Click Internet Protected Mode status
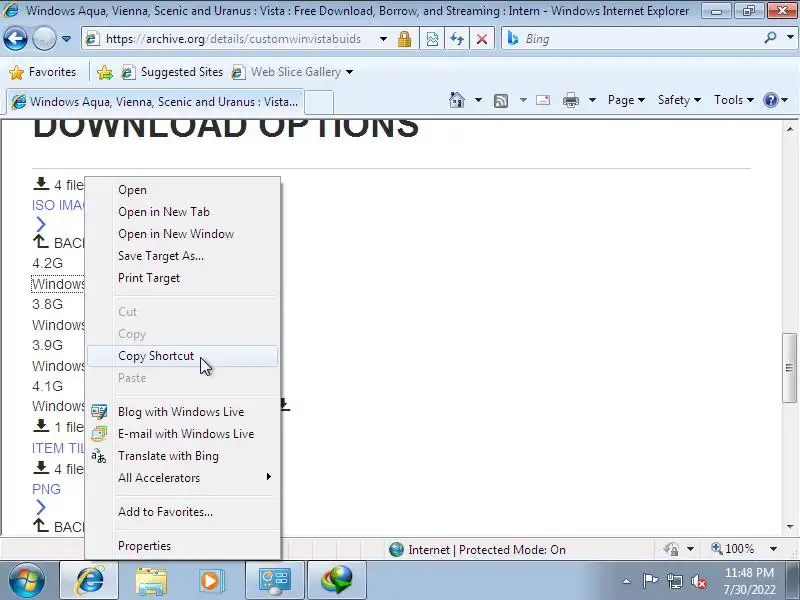Image resolution: width=800 pixels, height=600 pixels. [477, 549]
